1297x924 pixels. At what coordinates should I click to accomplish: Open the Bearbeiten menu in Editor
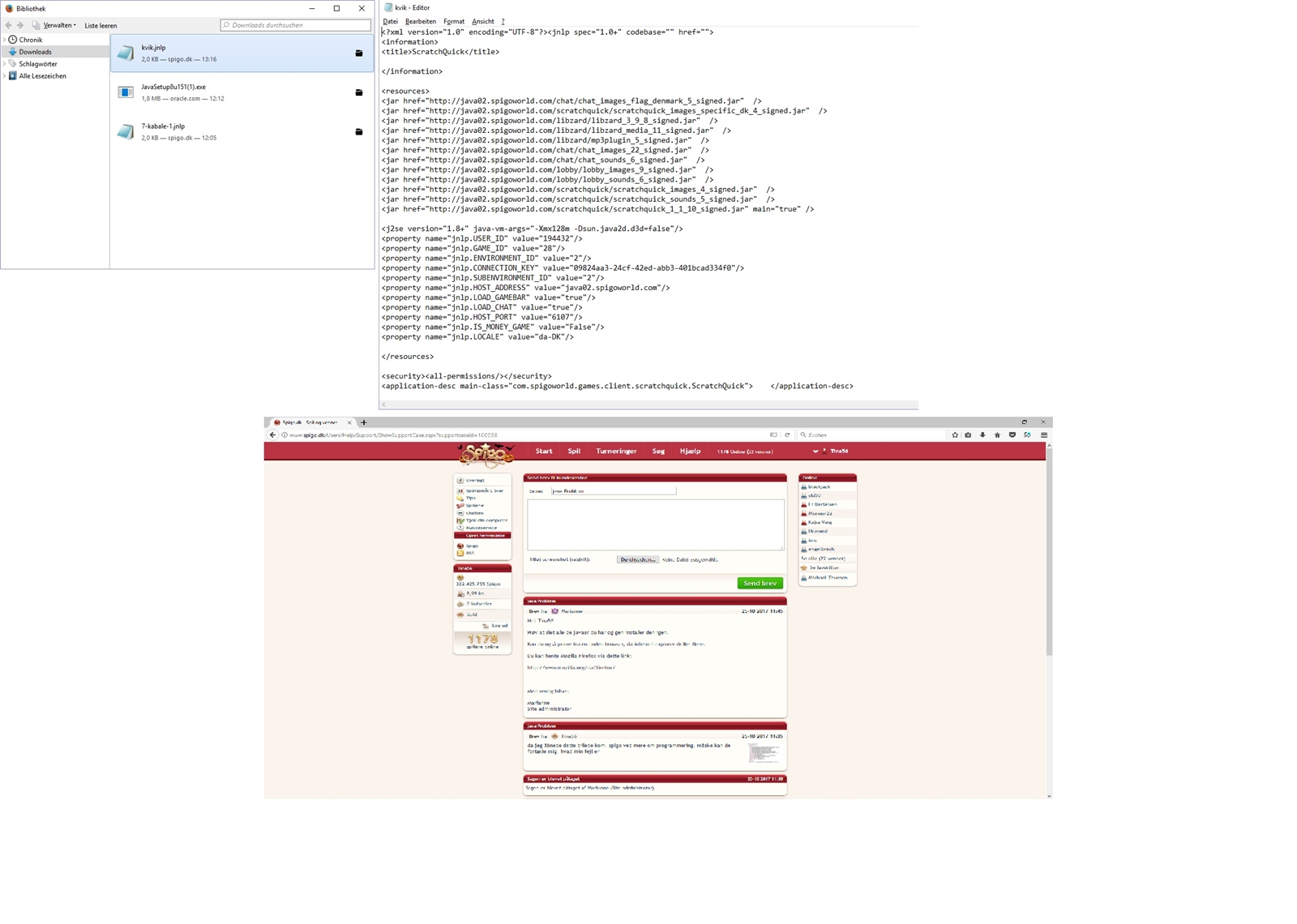(420, 22)
